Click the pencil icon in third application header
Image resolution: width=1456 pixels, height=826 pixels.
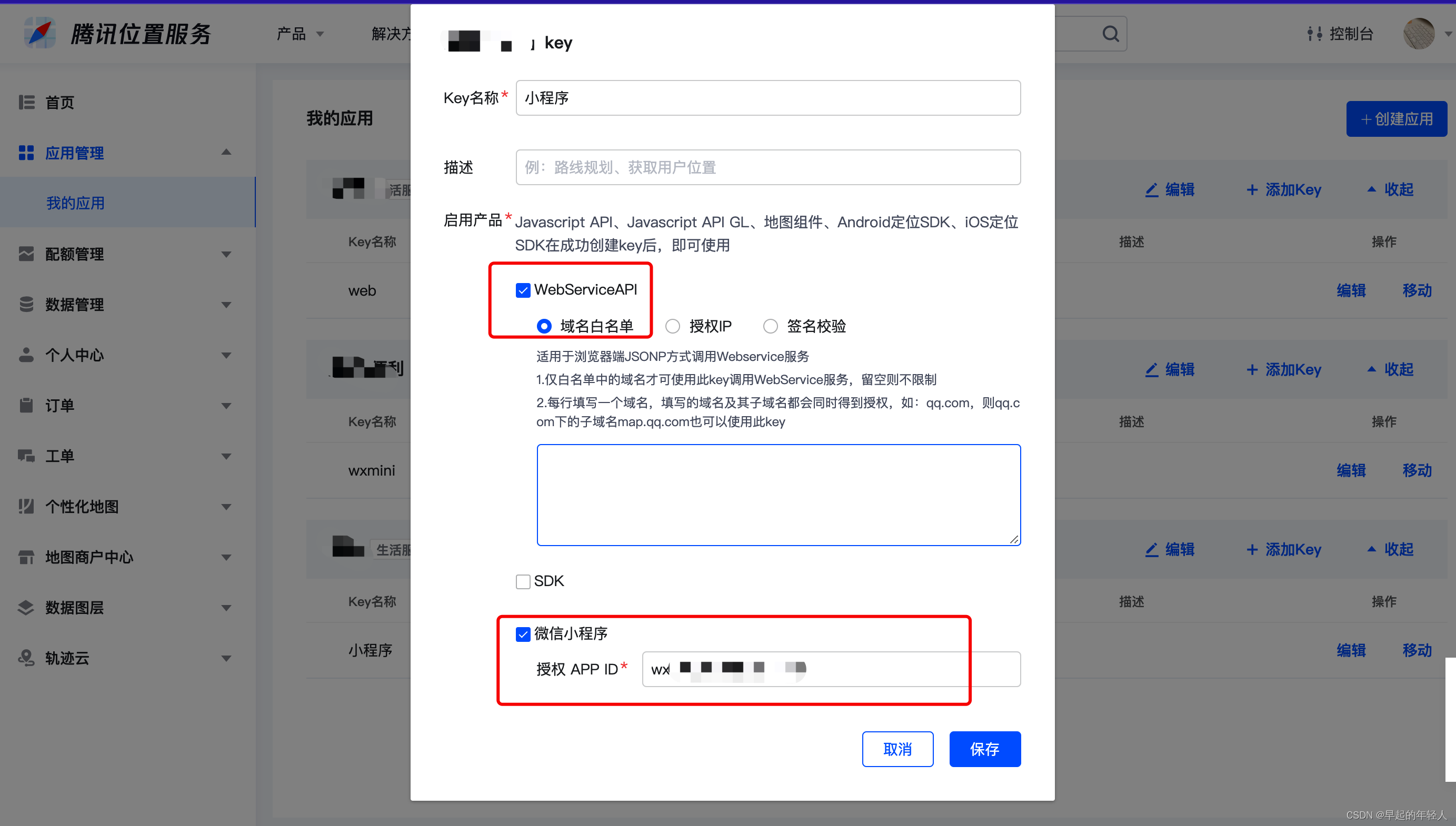click(1151, 549)
